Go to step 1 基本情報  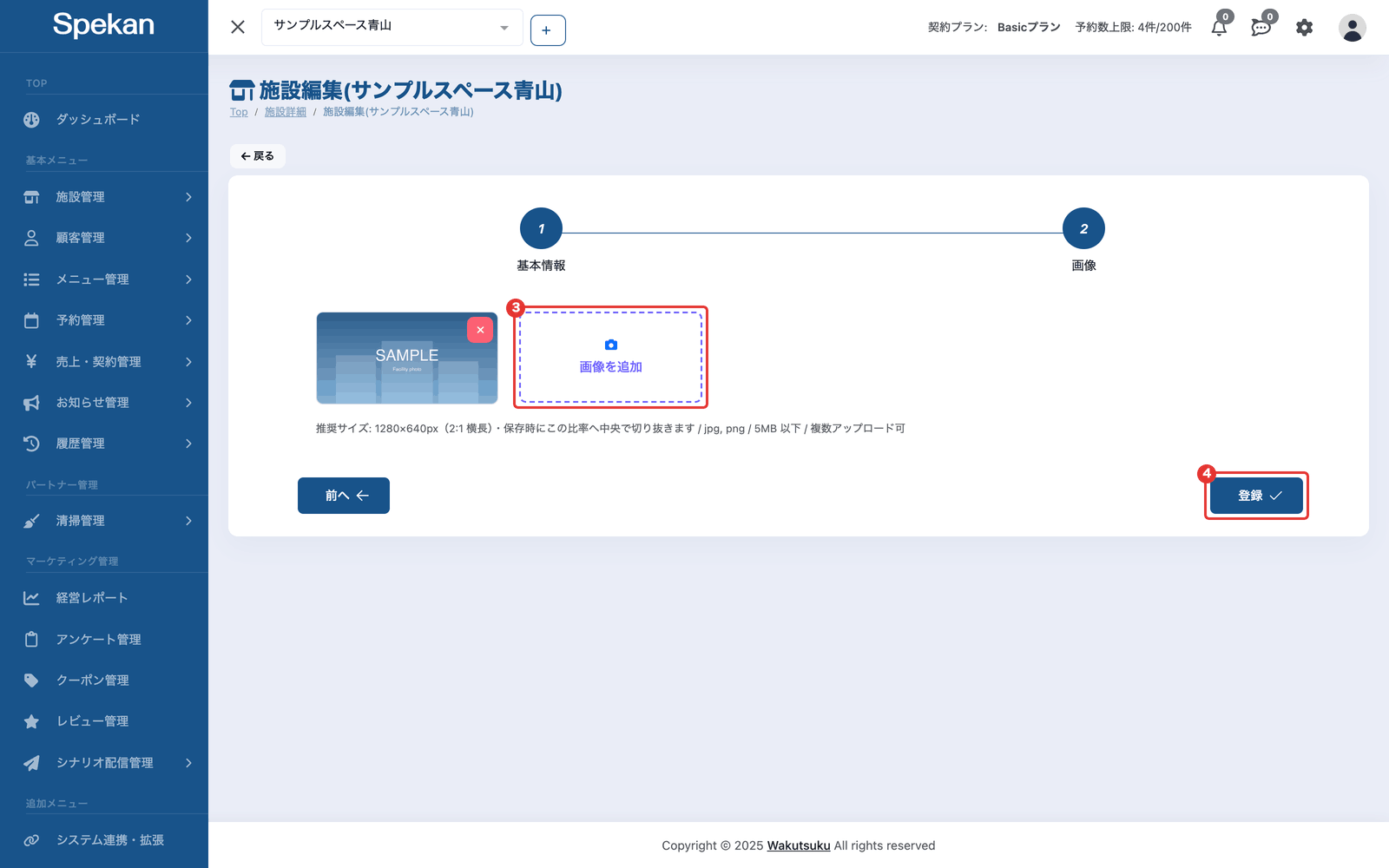tap(541, 229)
